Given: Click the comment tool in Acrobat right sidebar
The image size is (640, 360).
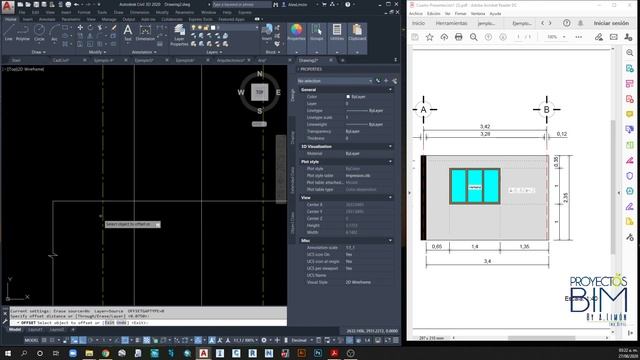Looking at the screenshot, I should click(629, 114).
